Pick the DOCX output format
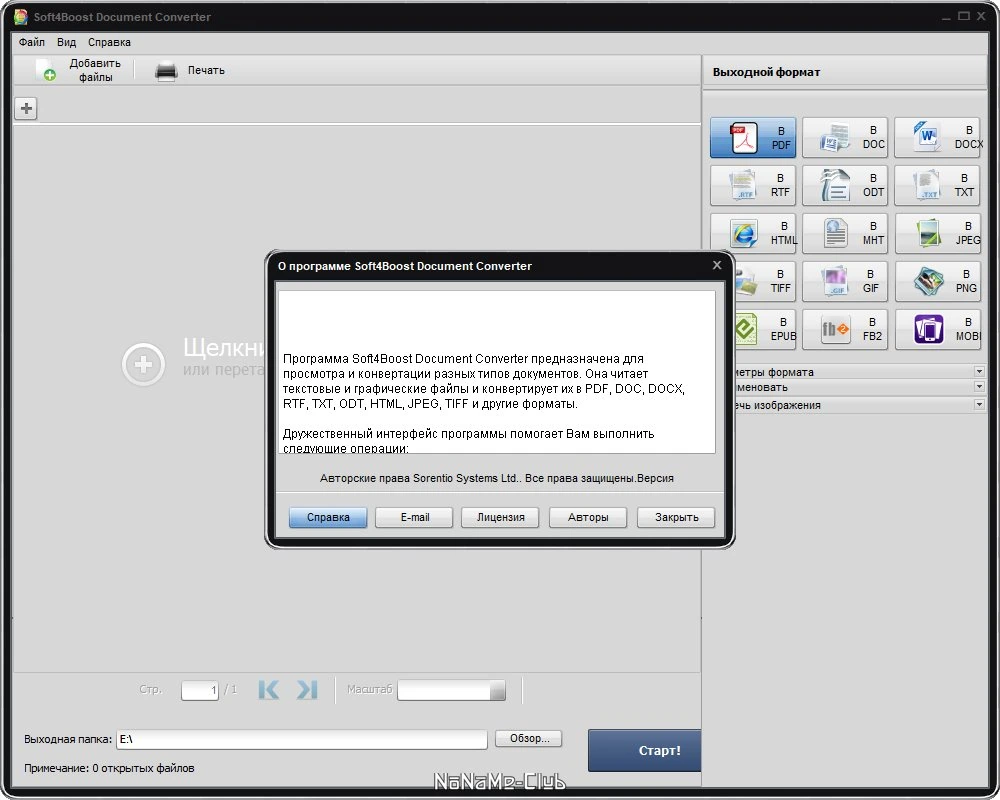 click(937, 137)
